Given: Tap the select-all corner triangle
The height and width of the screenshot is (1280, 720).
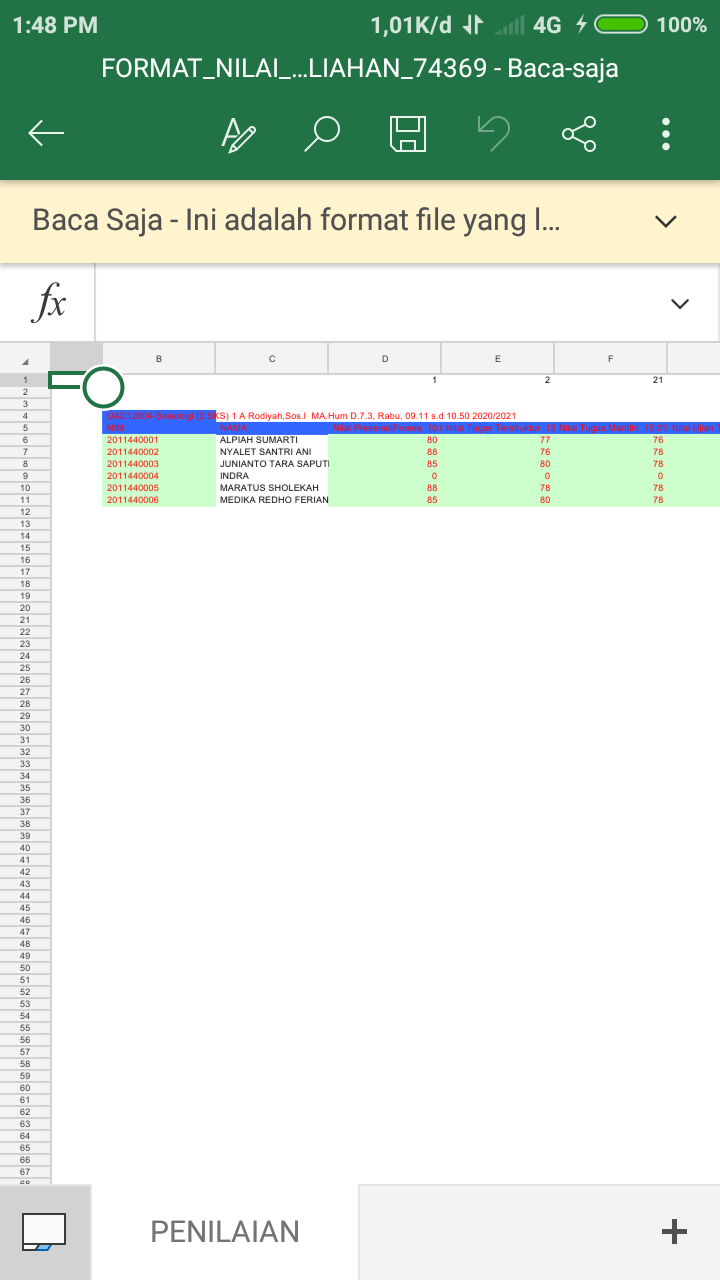Looking at the screenshot, I should pyautogui.click(x=25, y=359).
